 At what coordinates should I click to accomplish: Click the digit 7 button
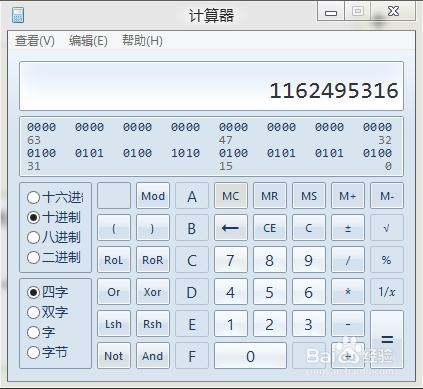point(231,260)
